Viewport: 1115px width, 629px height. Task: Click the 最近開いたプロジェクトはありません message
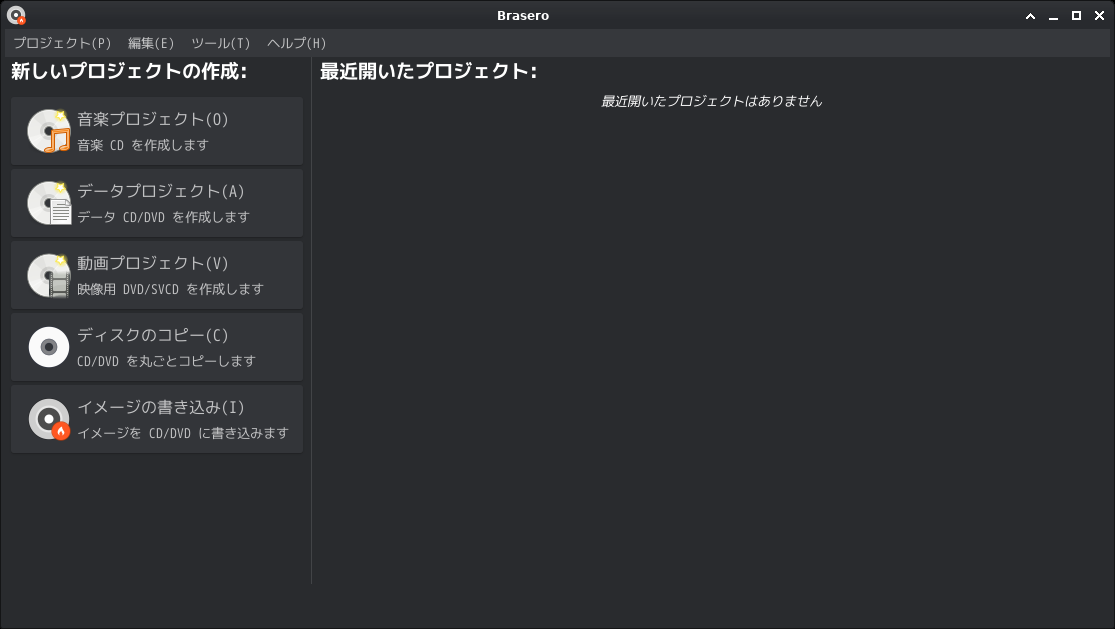[711, 101]
